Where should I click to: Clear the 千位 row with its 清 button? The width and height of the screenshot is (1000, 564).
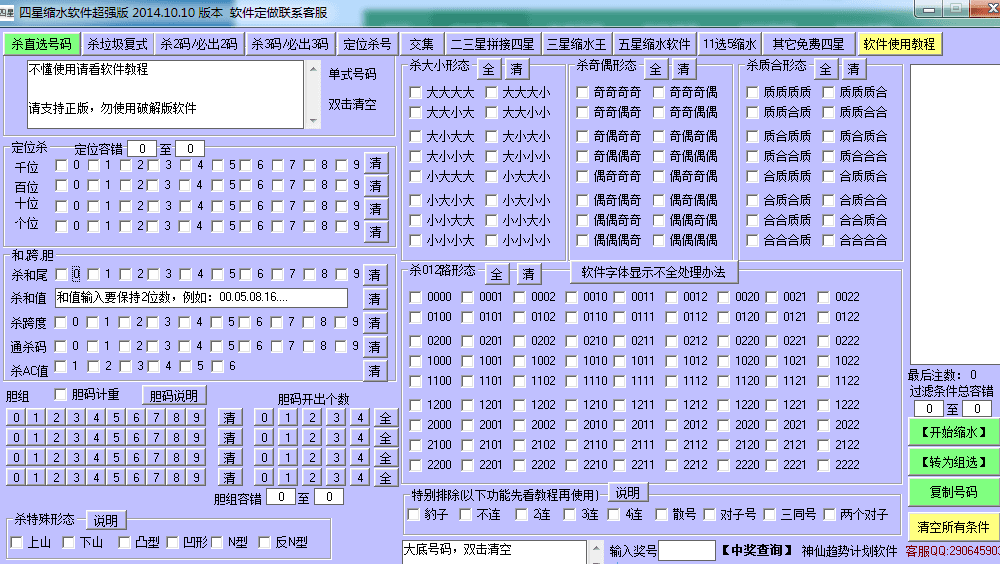pyautogui.click(x=375, y=163)
